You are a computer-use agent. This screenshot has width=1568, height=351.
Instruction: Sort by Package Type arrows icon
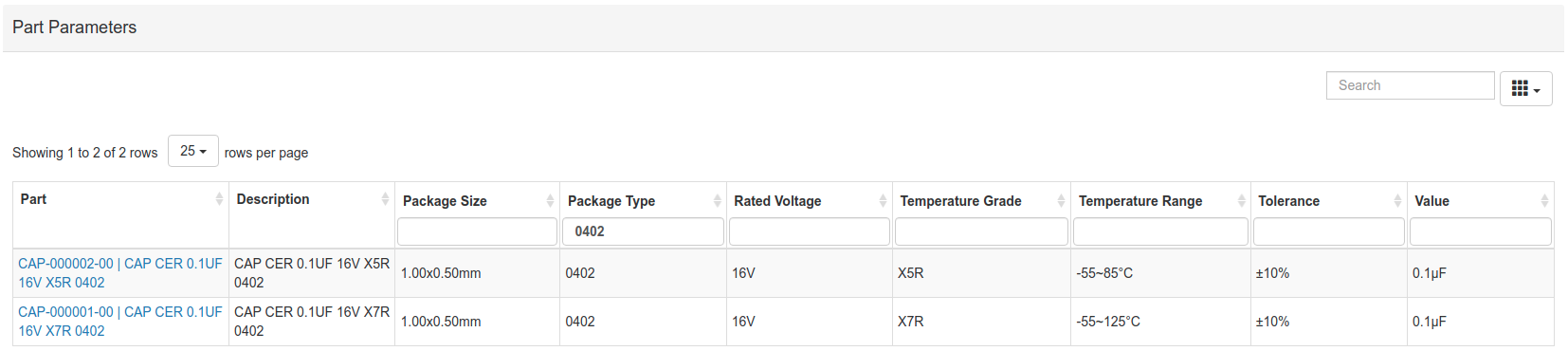click(x=718, y=200)
